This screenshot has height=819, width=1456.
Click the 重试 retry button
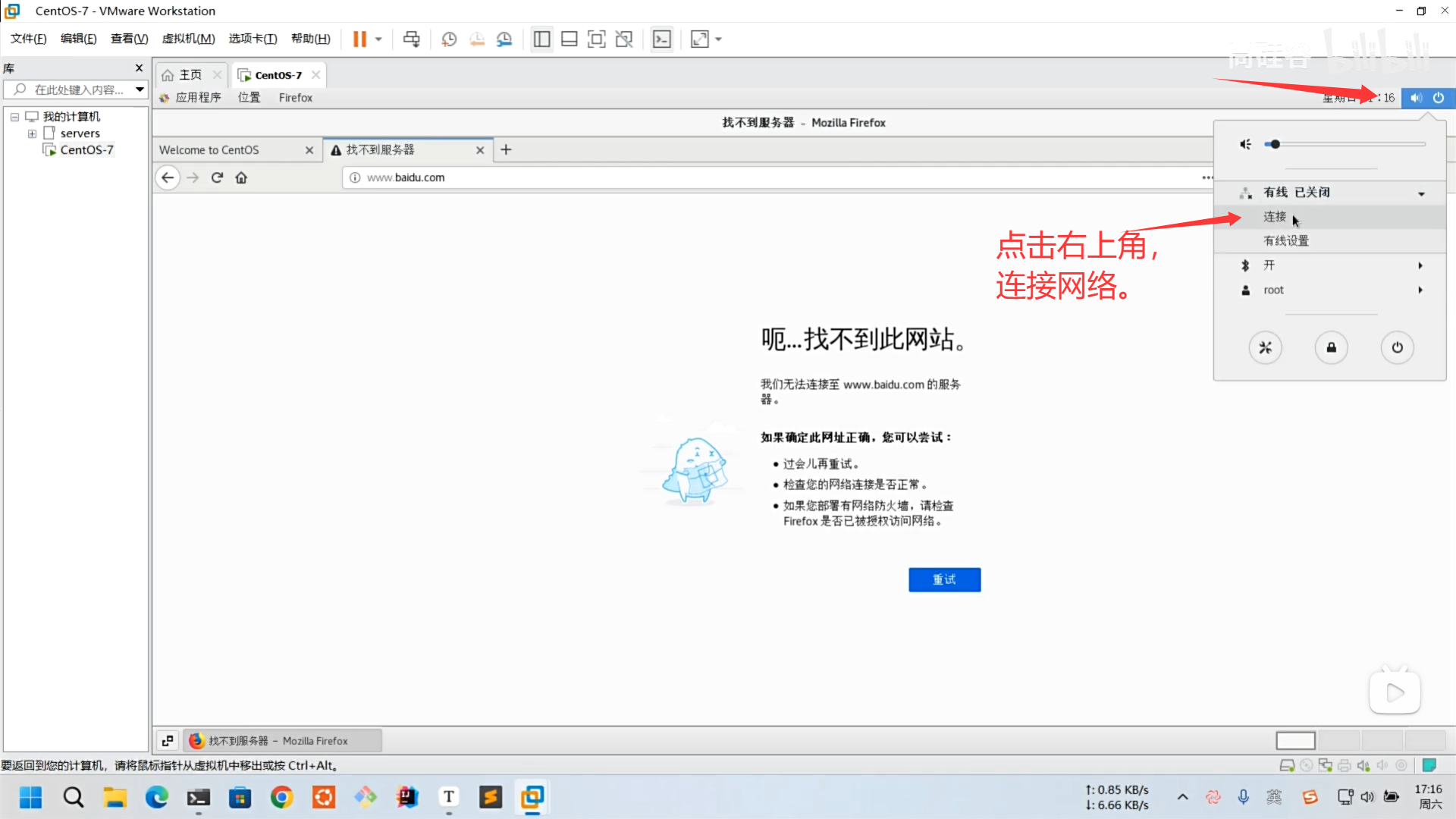944,579
